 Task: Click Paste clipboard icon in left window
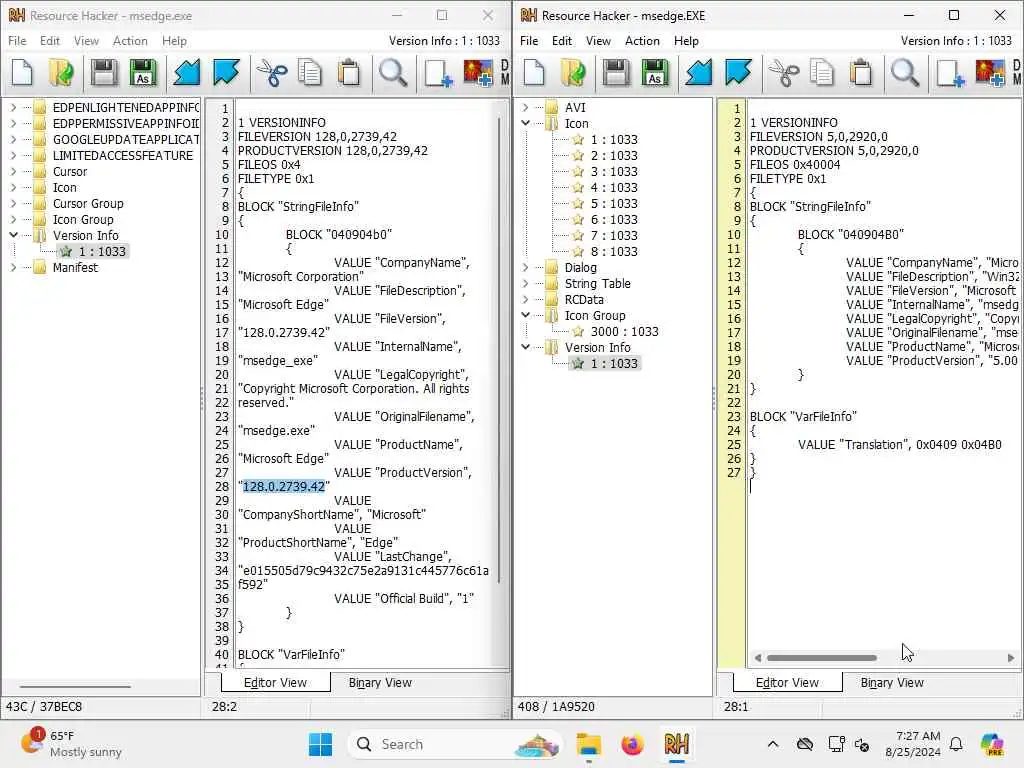point(349,72)
